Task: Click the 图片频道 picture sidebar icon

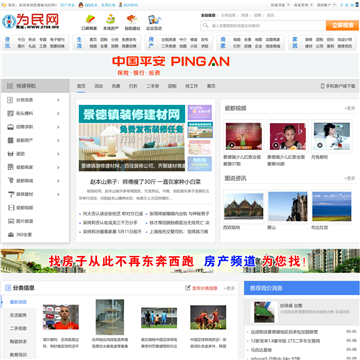Action: [x=10, y=221]
